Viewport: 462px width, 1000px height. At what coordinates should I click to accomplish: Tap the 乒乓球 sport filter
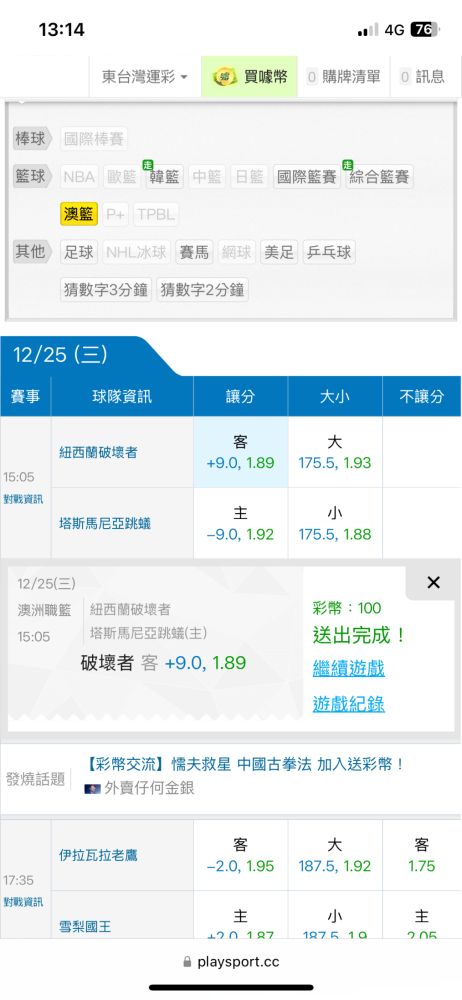coord(329,253)
